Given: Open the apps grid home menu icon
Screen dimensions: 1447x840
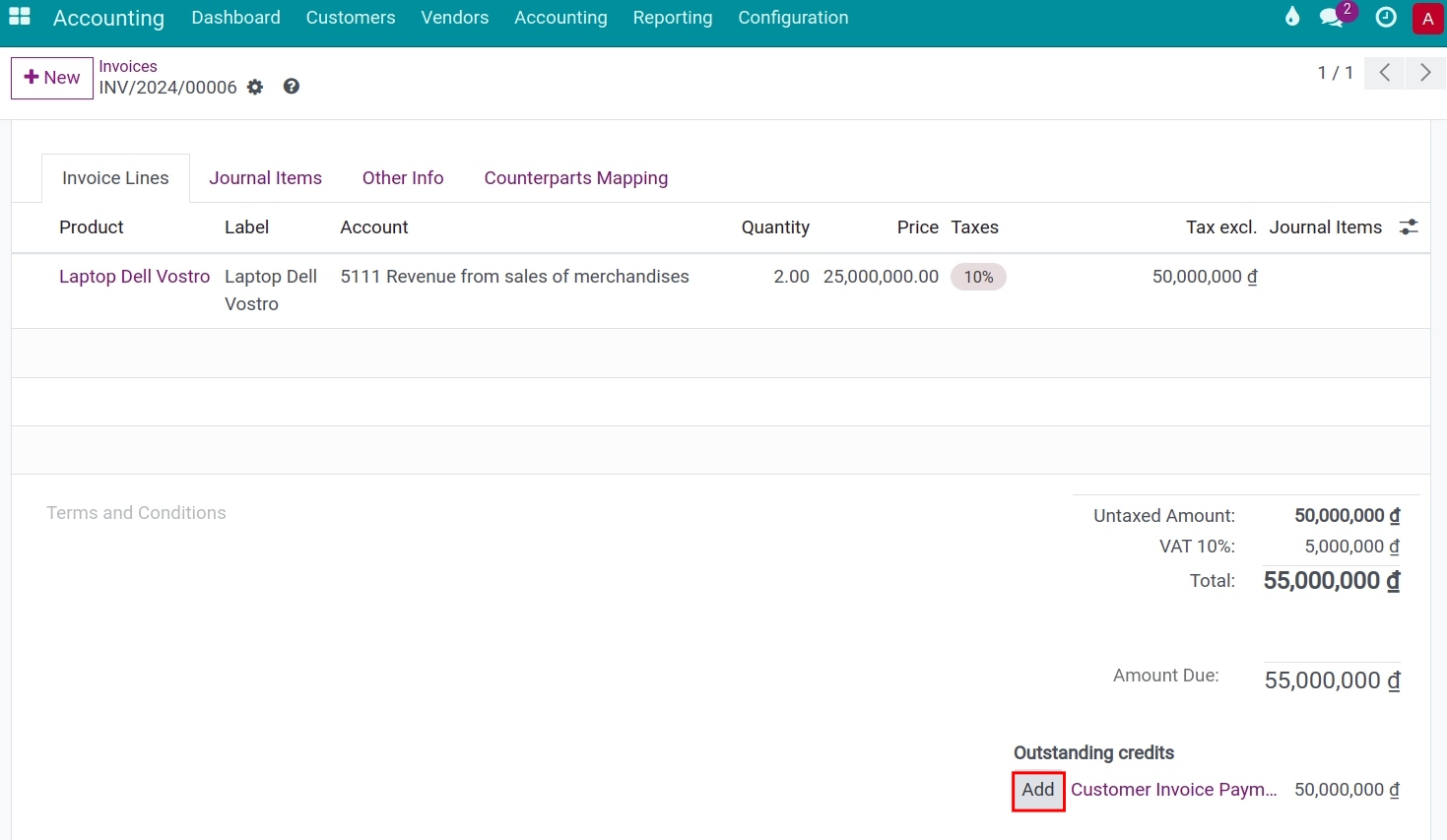Looking at the screenshot, I should tap(20, 17).
